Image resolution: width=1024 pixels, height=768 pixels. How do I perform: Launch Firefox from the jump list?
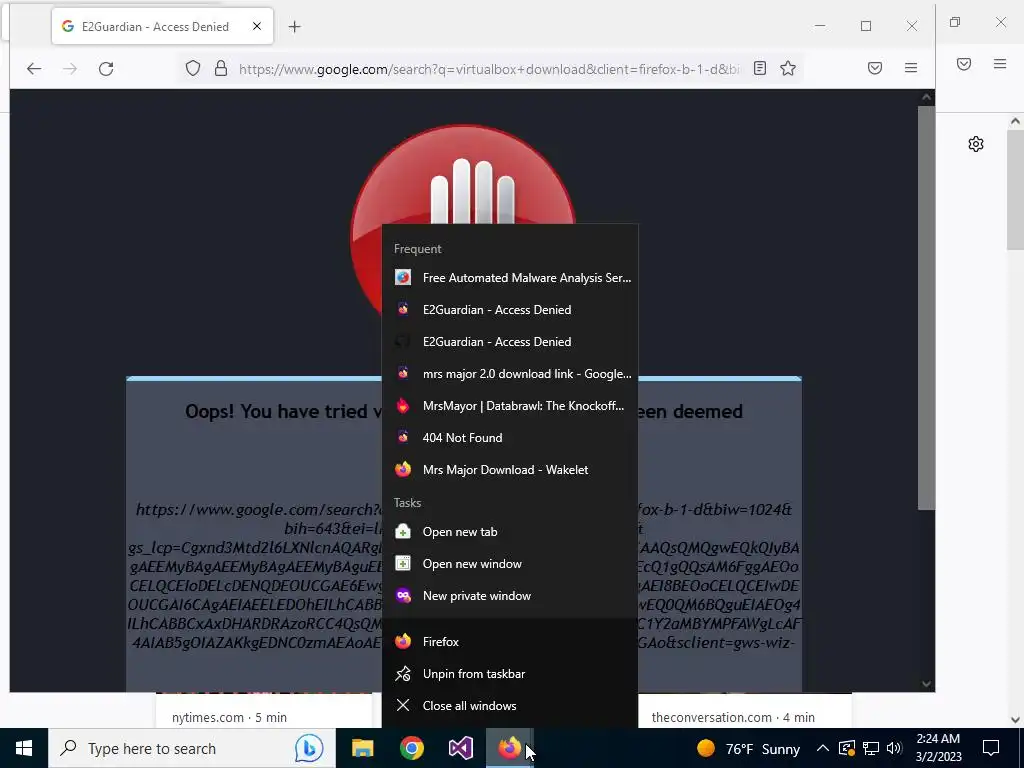(x=510, y=641)
